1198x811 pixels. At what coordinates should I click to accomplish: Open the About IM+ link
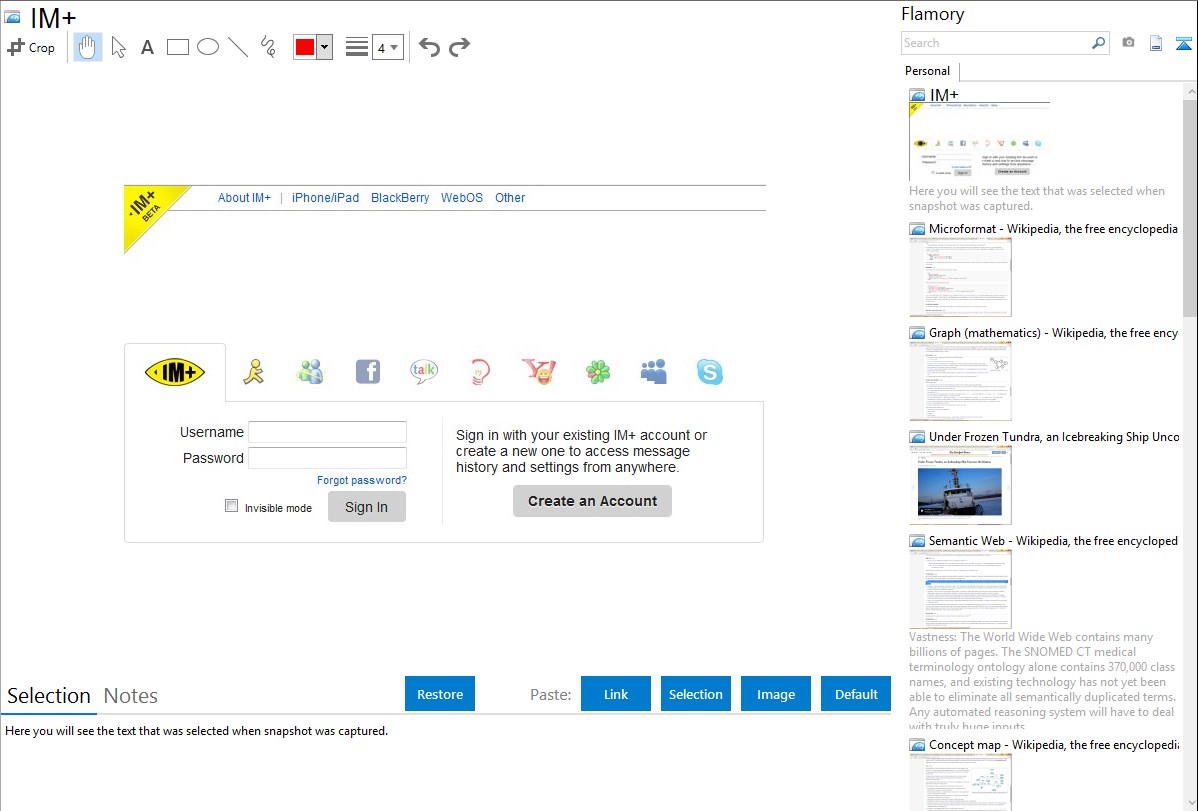244,198
